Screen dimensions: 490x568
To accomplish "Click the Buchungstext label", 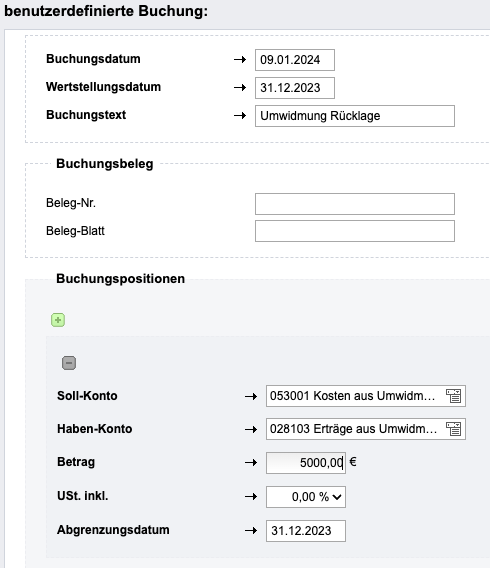I will (x=86, y=115).
